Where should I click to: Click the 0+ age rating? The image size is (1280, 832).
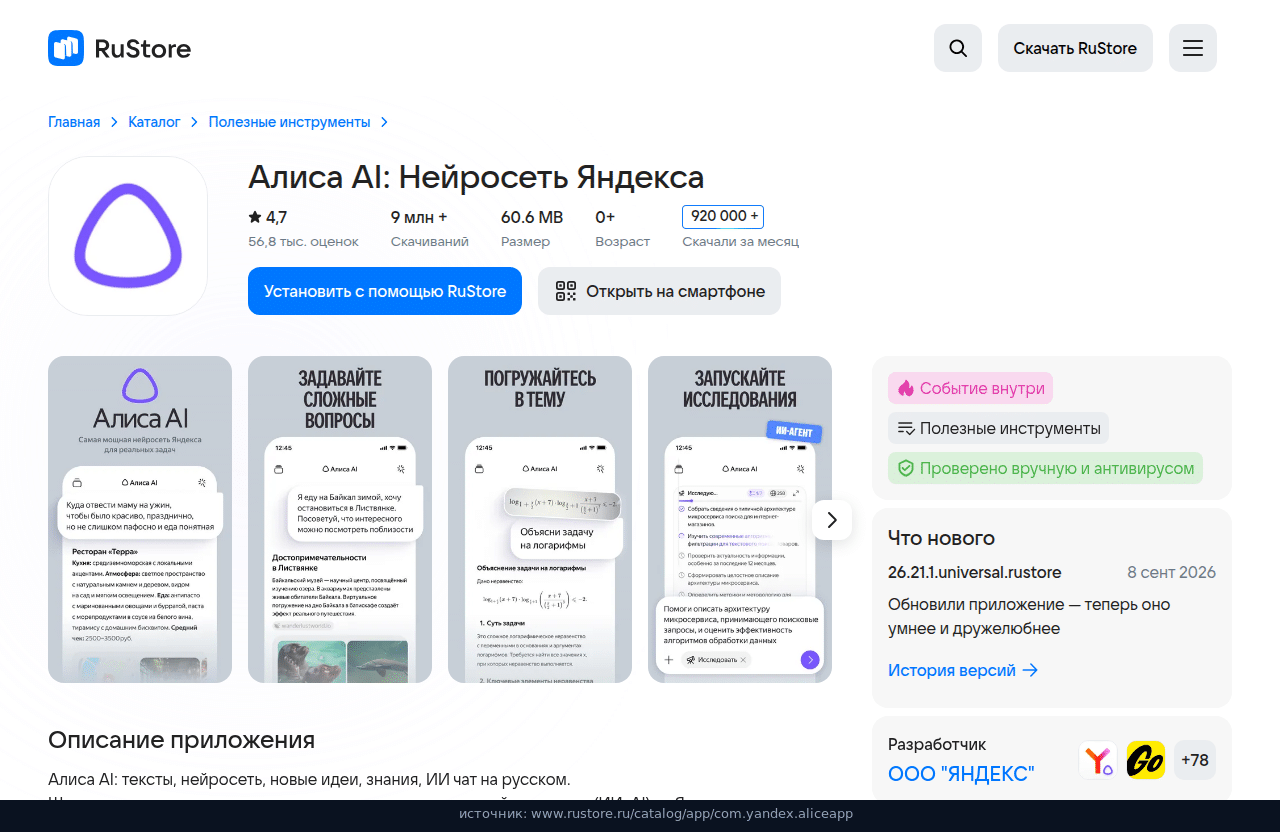point(605,217)
